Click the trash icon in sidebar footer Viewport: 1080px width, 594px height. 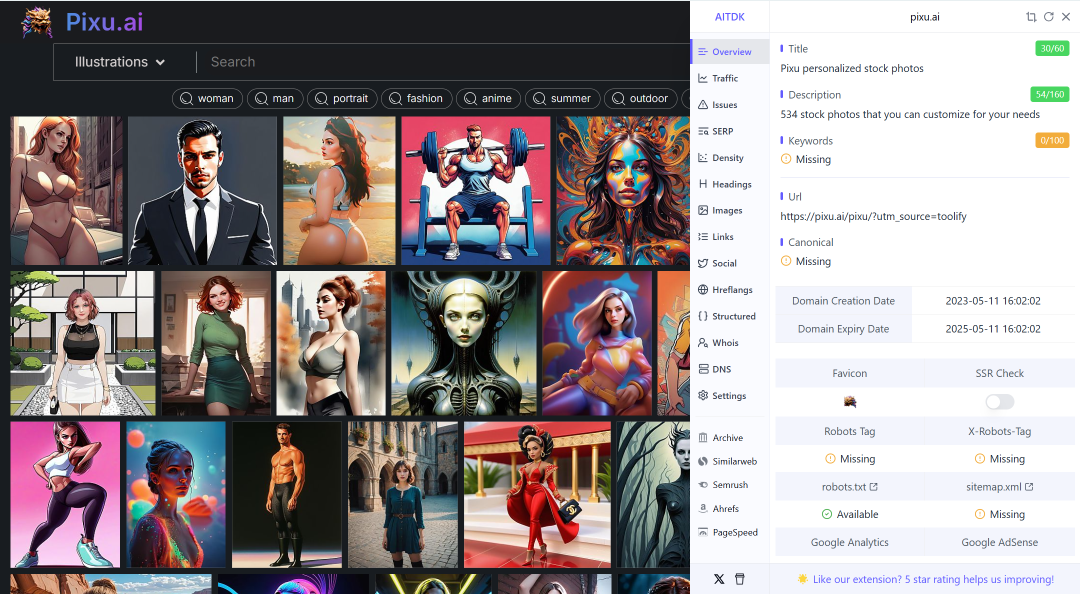coord(740,579)
